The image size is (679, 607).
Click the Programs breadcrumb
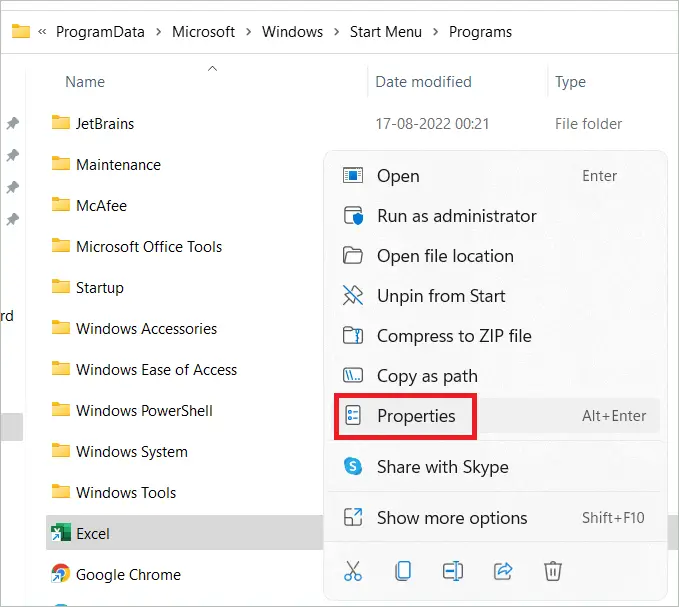click(480, 32)
